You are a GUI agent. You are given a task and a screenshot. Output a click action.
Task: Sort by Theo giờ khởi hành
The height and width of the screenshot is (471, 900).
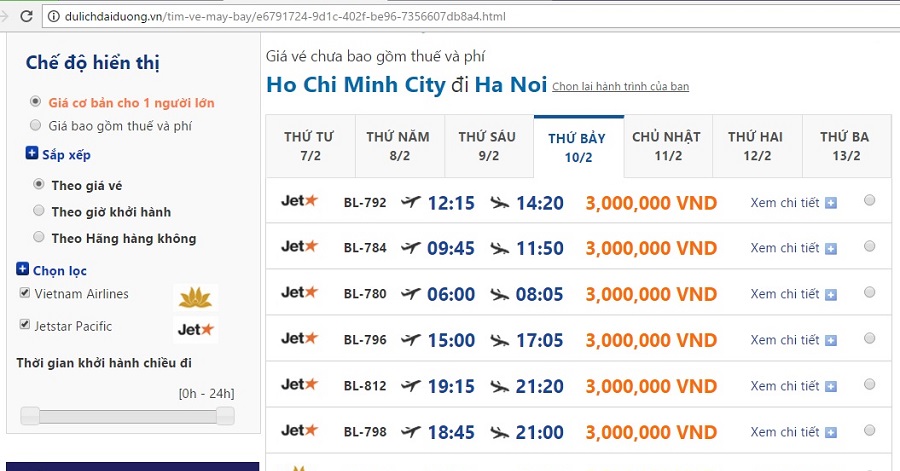(38, 211)
